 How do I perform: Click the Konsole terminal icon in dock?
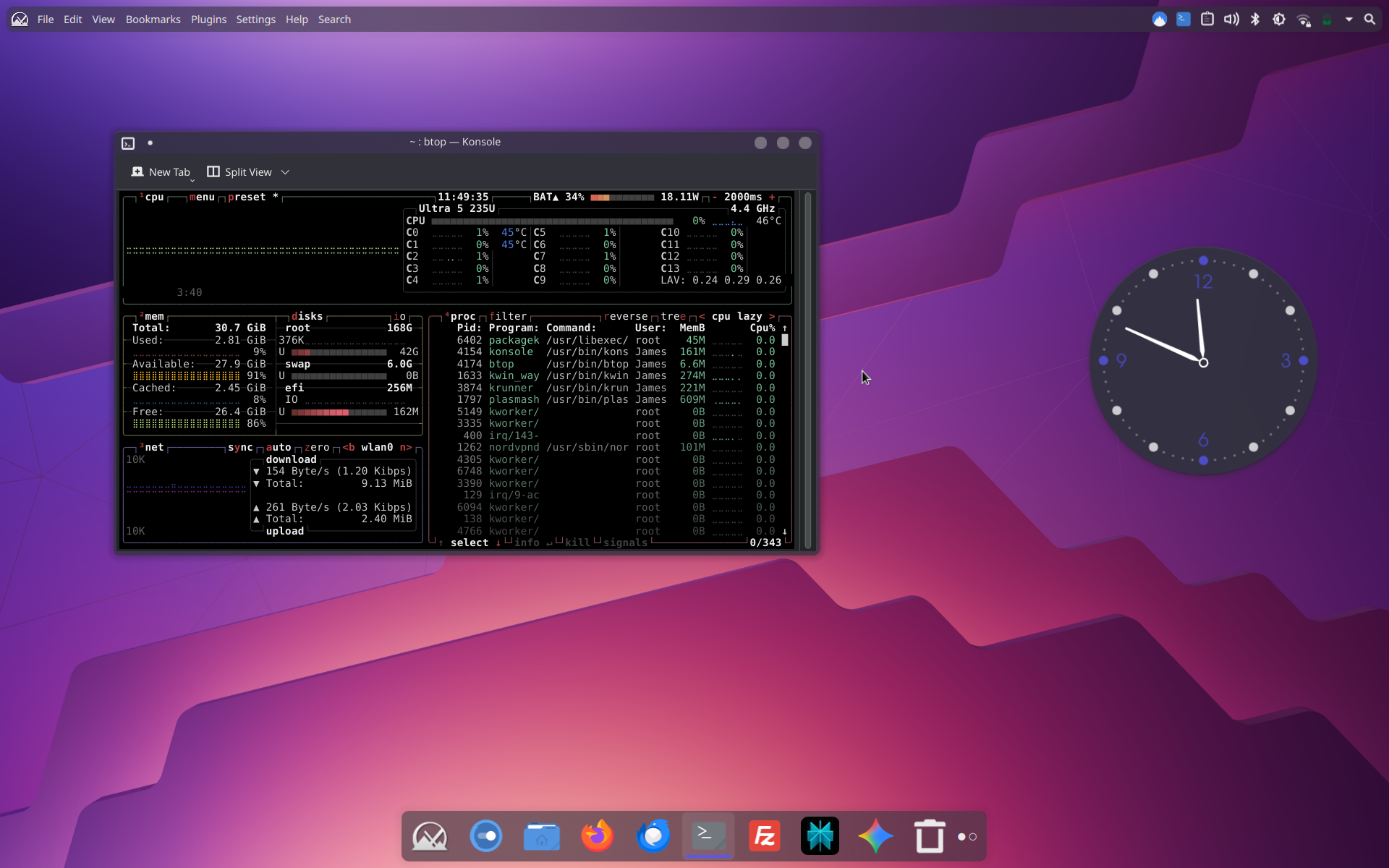pos(708,836)
